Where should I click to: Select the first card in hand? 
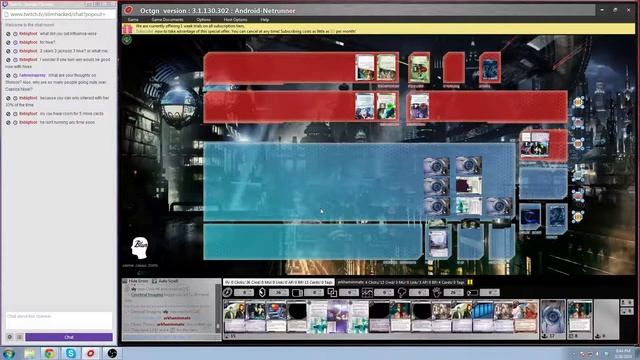pos(234,317)
